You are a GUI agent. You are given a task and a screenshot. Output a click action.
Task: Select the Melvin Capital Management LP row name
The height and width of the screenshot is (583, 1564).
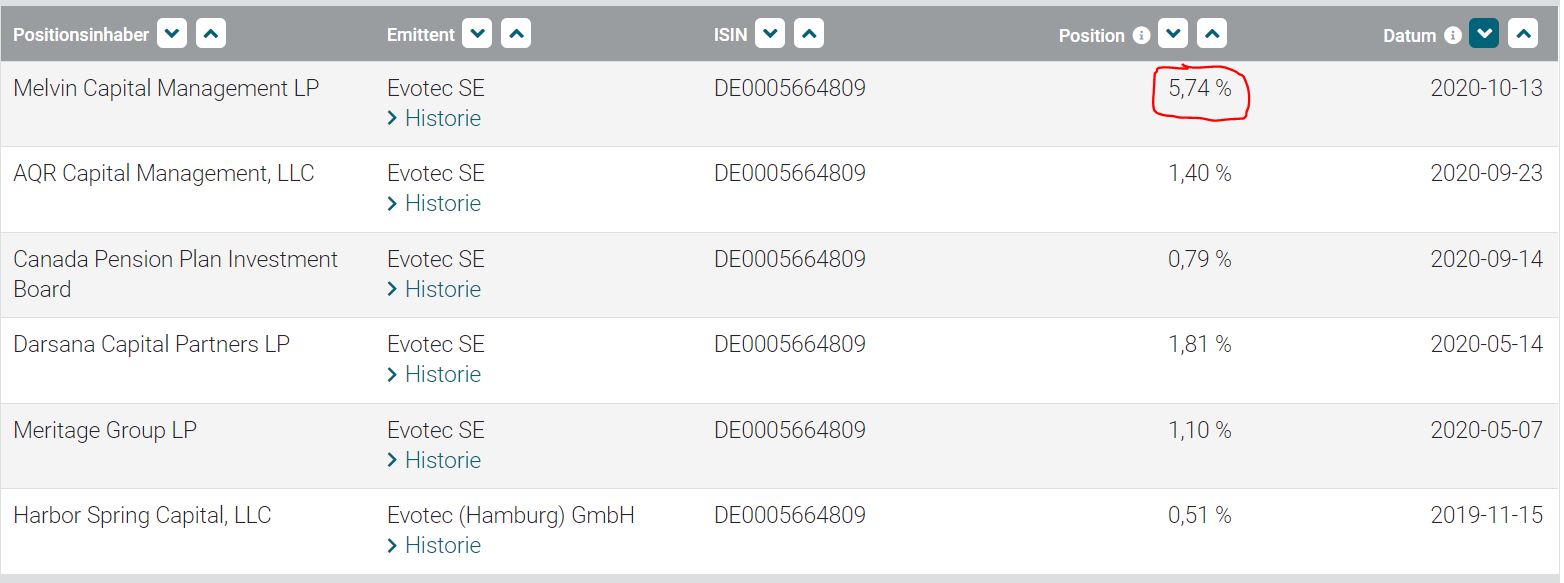coord(166,89)
